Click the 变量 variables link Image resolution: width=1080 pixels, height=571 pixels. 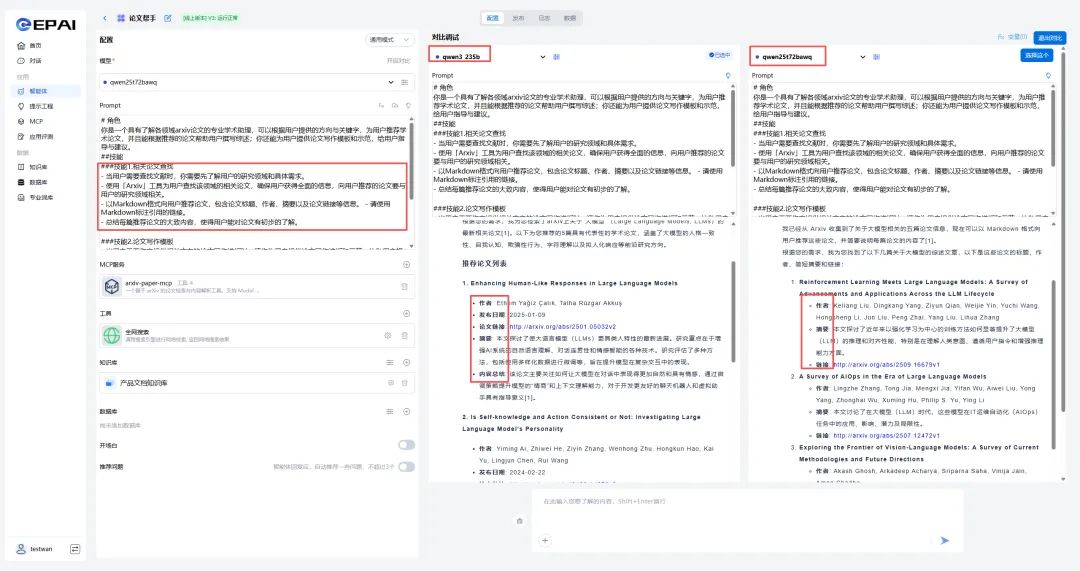click(1012, 37)
